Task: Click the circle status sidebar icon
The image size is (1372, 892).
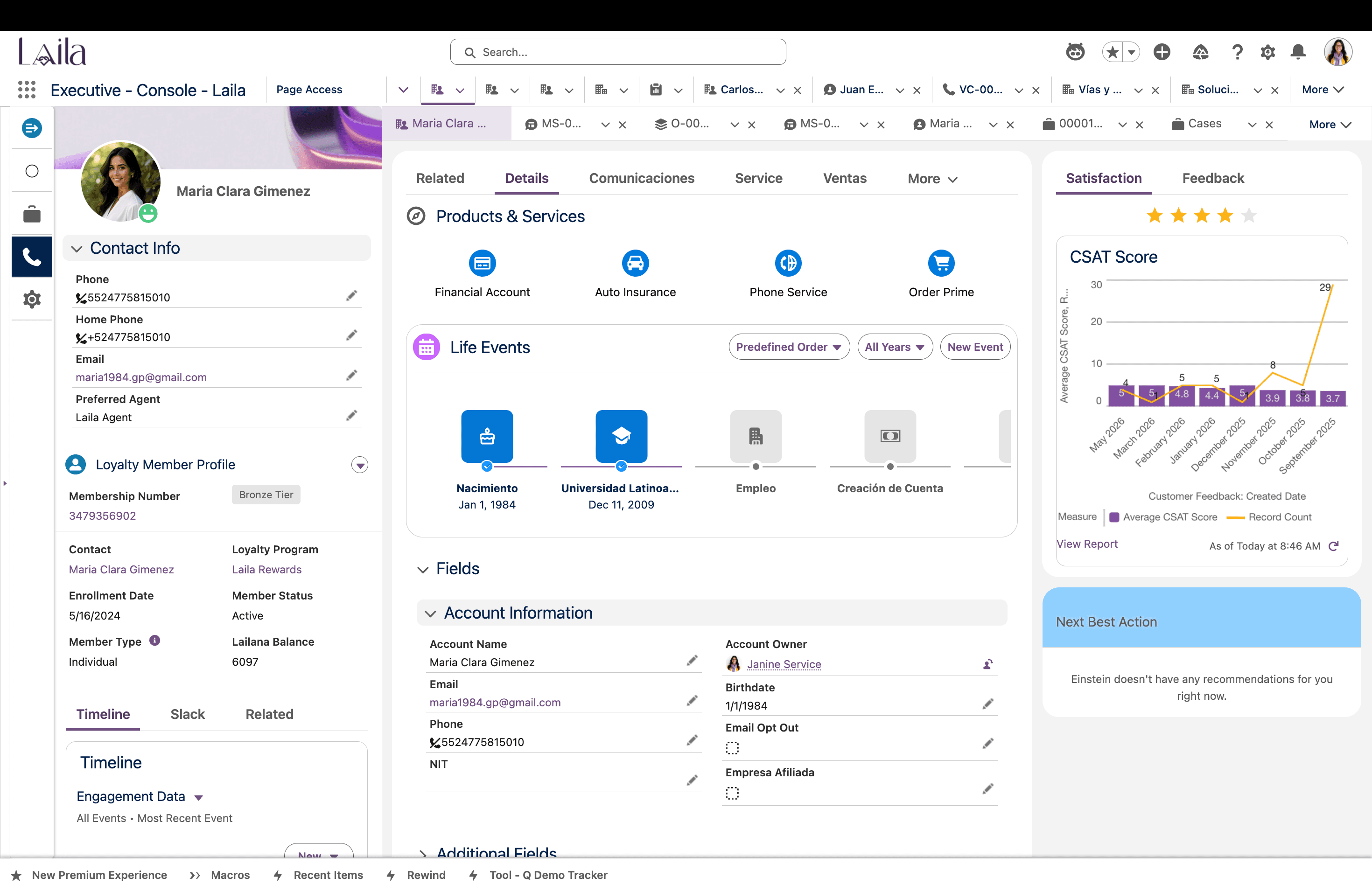Action: tap(32, 171)
